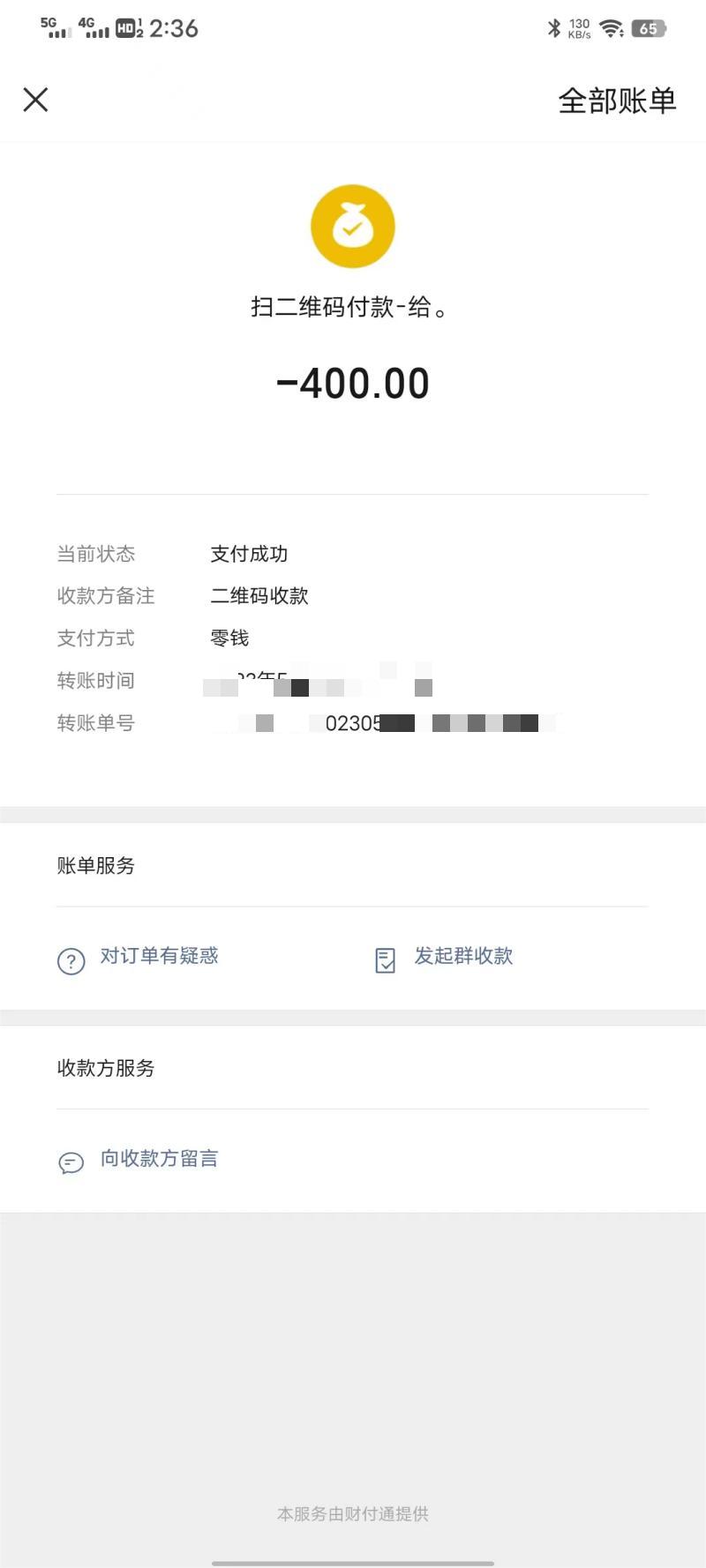
Task: Tap the battery indicator showing 65
Action: [650, 28]
